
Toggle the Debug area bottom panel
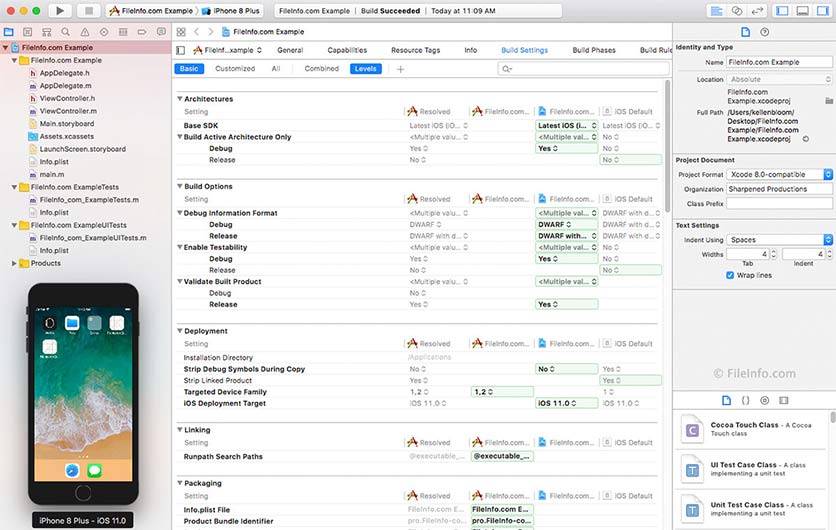pos(802,10)
